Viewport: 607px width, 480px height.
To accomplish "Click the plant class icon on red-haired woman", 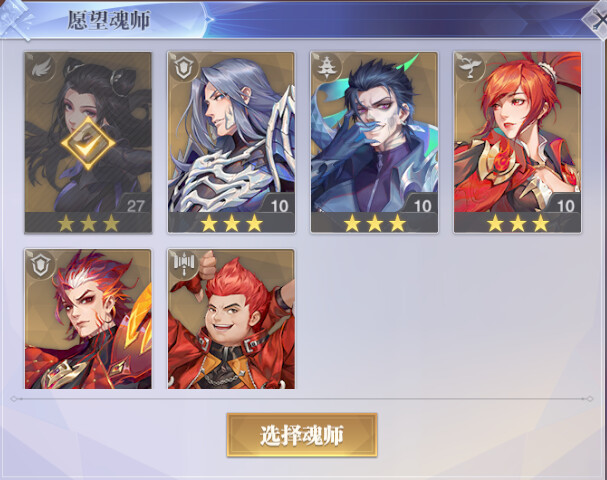I will pyautogui.click(x=470, y=69).
